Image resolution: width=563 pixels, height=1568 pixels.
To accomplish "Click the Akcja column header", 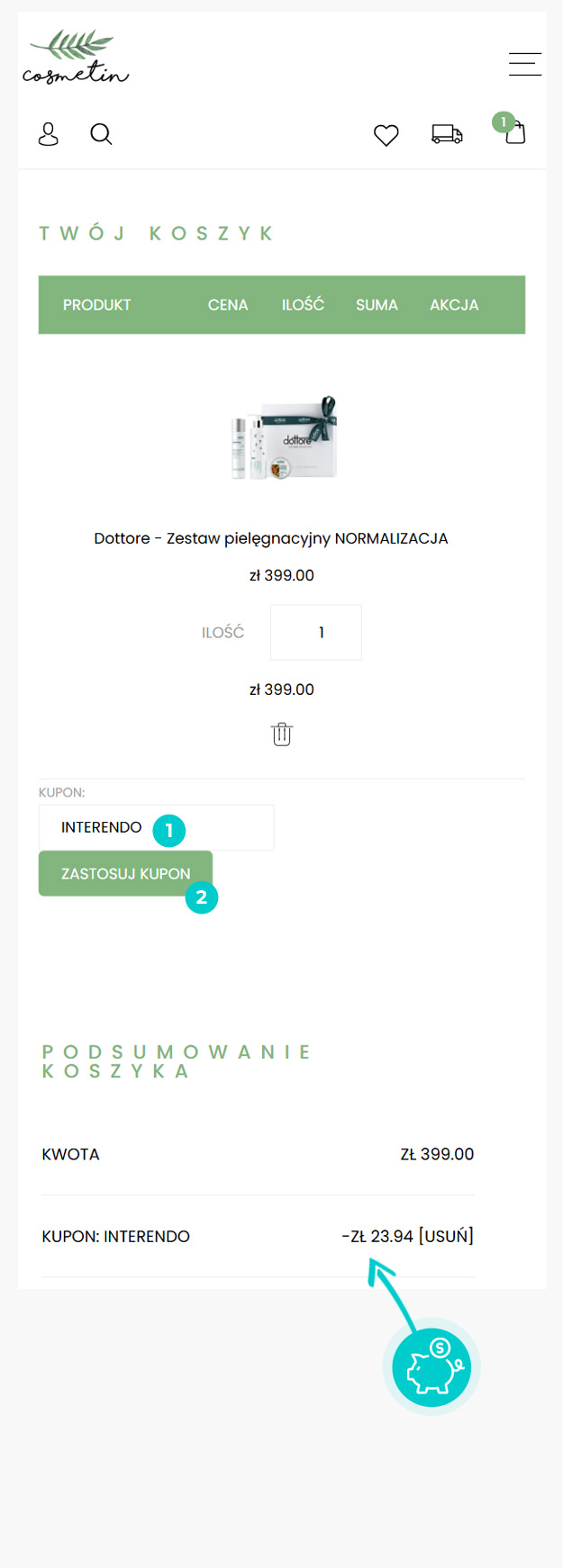I will pos(454,305).
